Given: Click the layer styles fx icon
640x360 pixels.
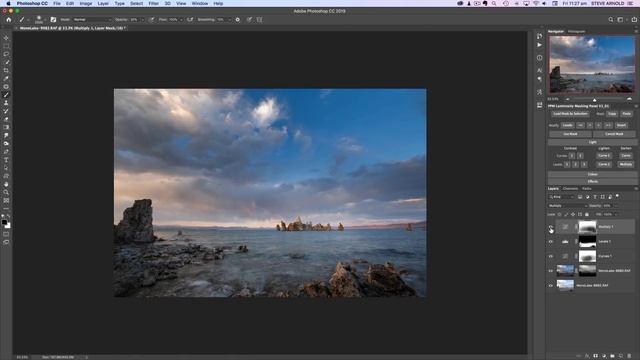Looking at the screenshot, I should (x=587, y=356).
